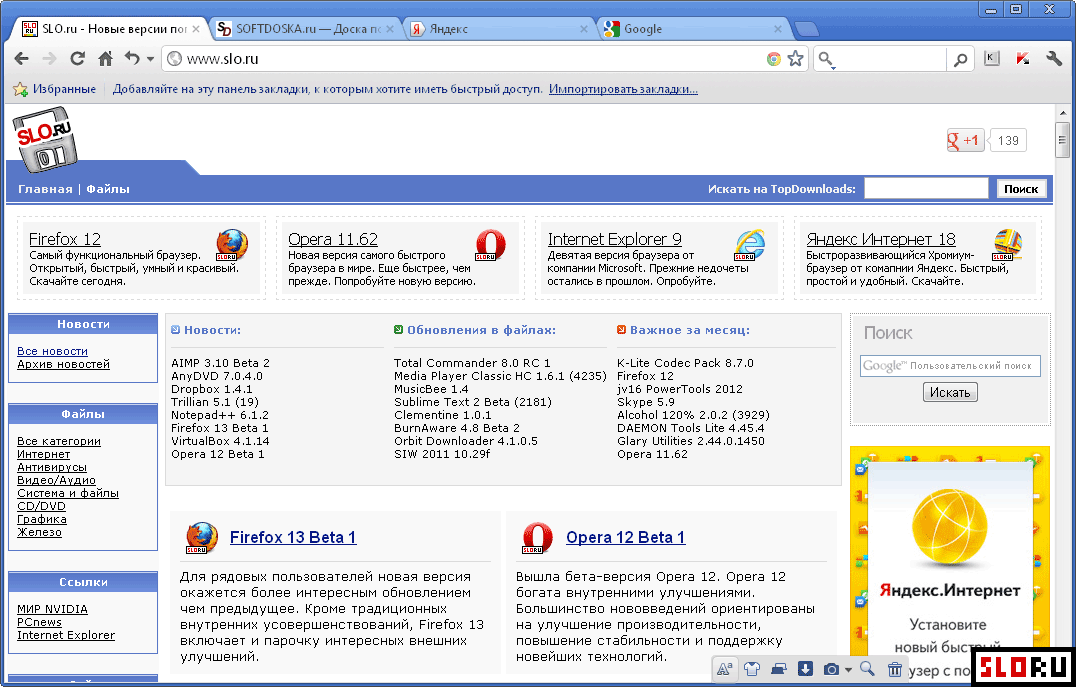Switch to the Google tab

693,29
